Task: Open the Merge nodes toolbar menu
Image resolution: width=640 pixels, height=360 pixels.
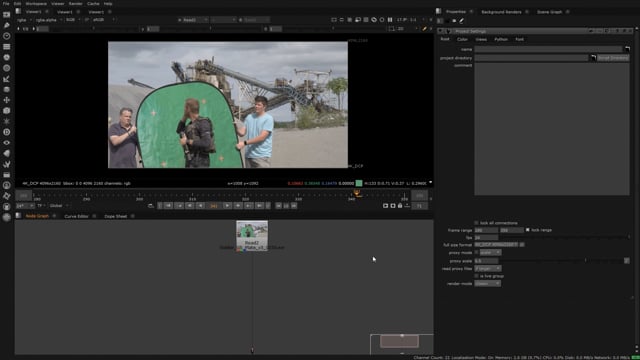Action: pyautogui.click(x=7, y=89)
